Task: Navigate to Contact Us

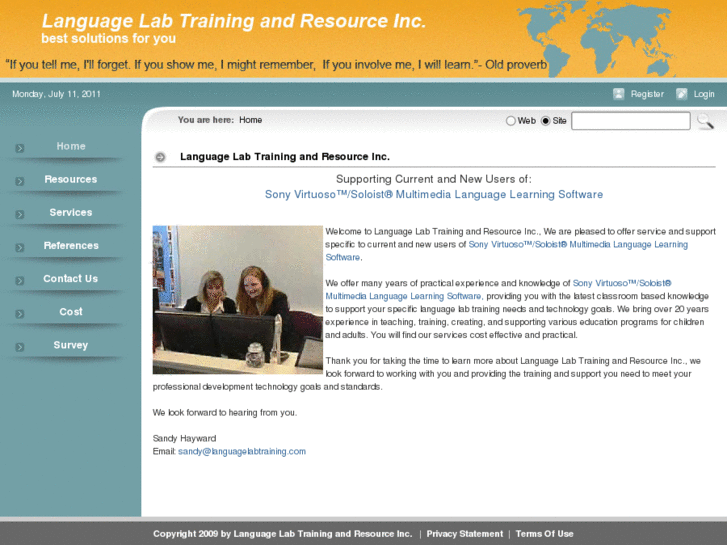Action: 70,279
